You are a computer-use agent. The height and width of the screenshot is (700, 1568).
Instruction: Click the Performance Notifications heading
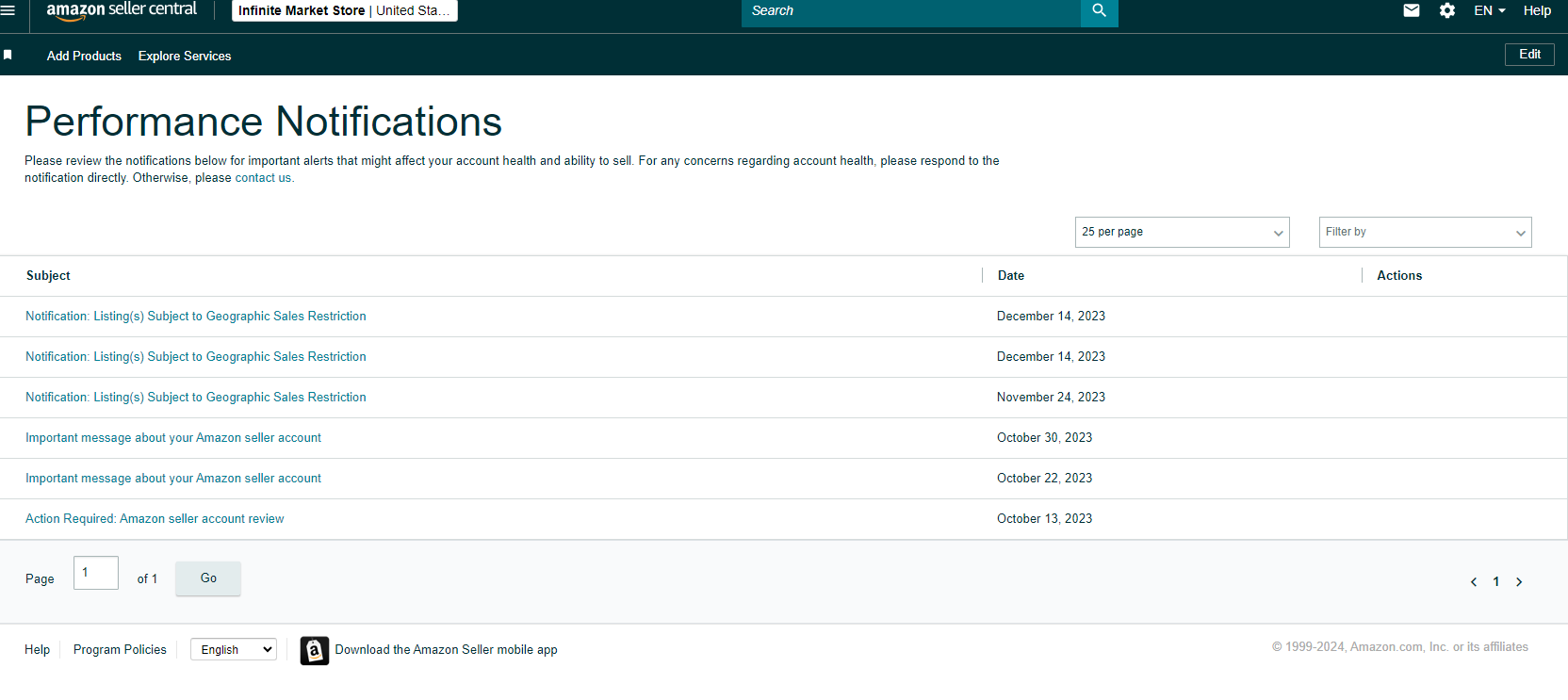pyautogui.click(x=264, y=122)
